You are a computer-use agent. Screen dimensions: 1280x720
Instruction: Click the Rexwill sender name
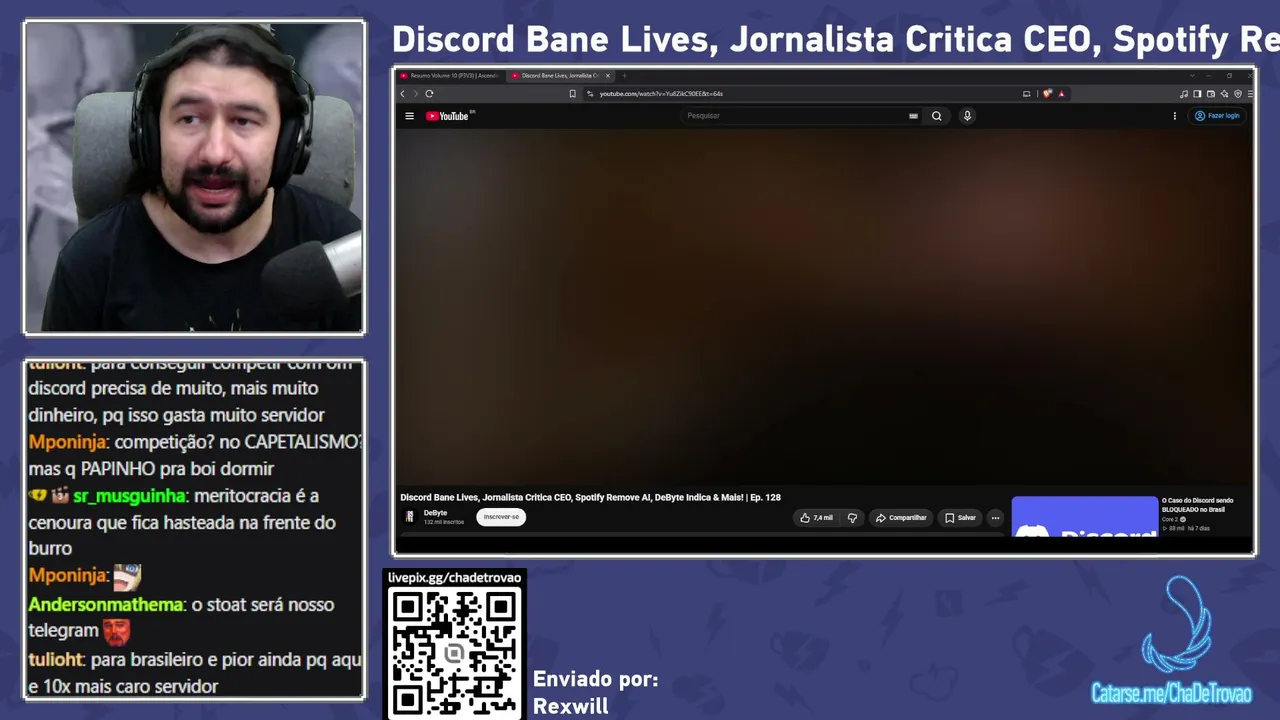click(570, 706)
